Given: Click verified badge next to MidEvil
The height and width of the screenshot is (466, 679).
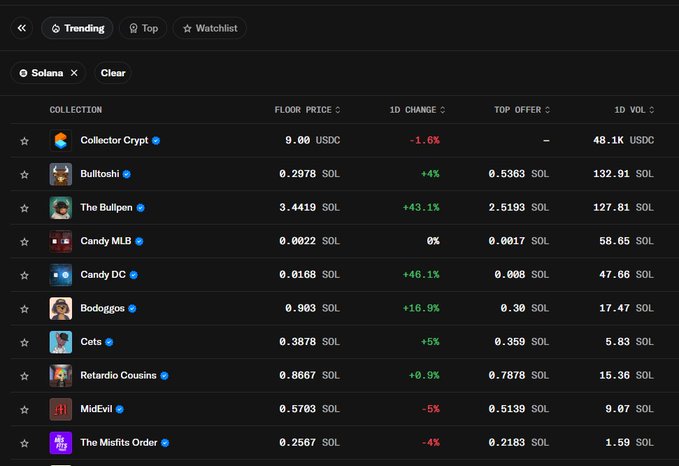Looking at the screenshot, I should pyautogui.click(x=120, y=409).
